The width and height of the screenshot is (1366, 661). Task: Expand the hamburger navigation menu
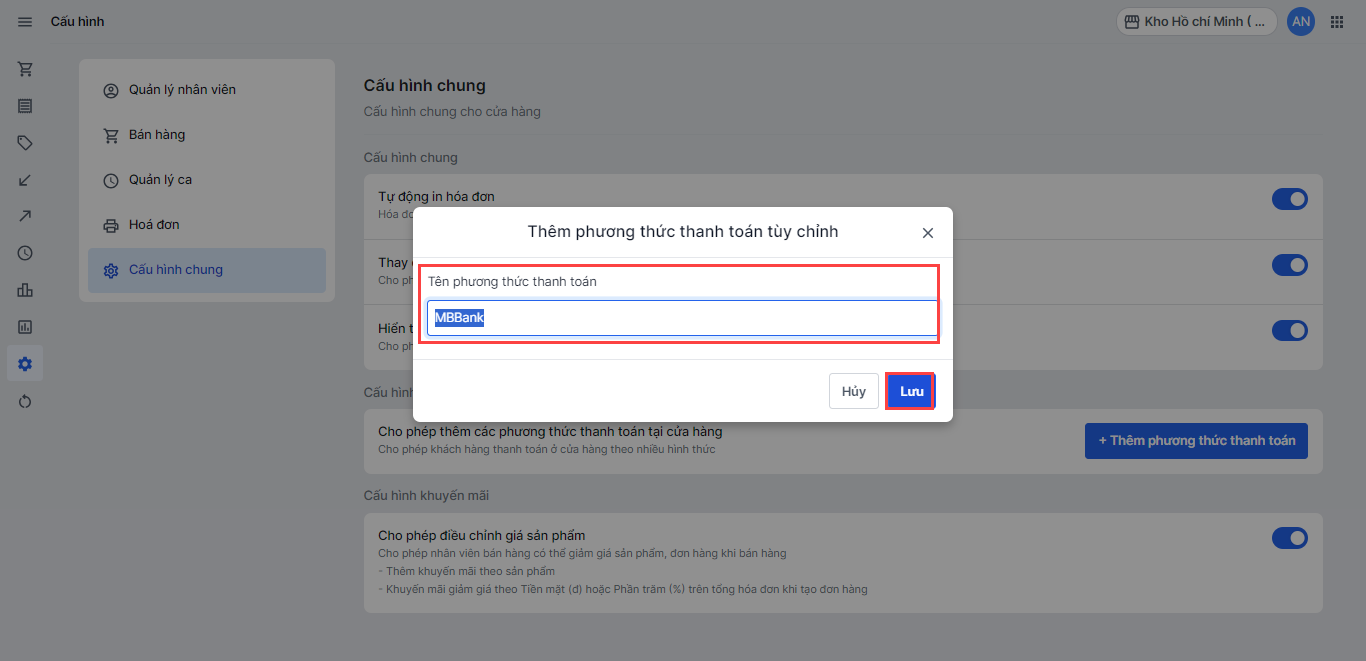[x=25, y=22]
